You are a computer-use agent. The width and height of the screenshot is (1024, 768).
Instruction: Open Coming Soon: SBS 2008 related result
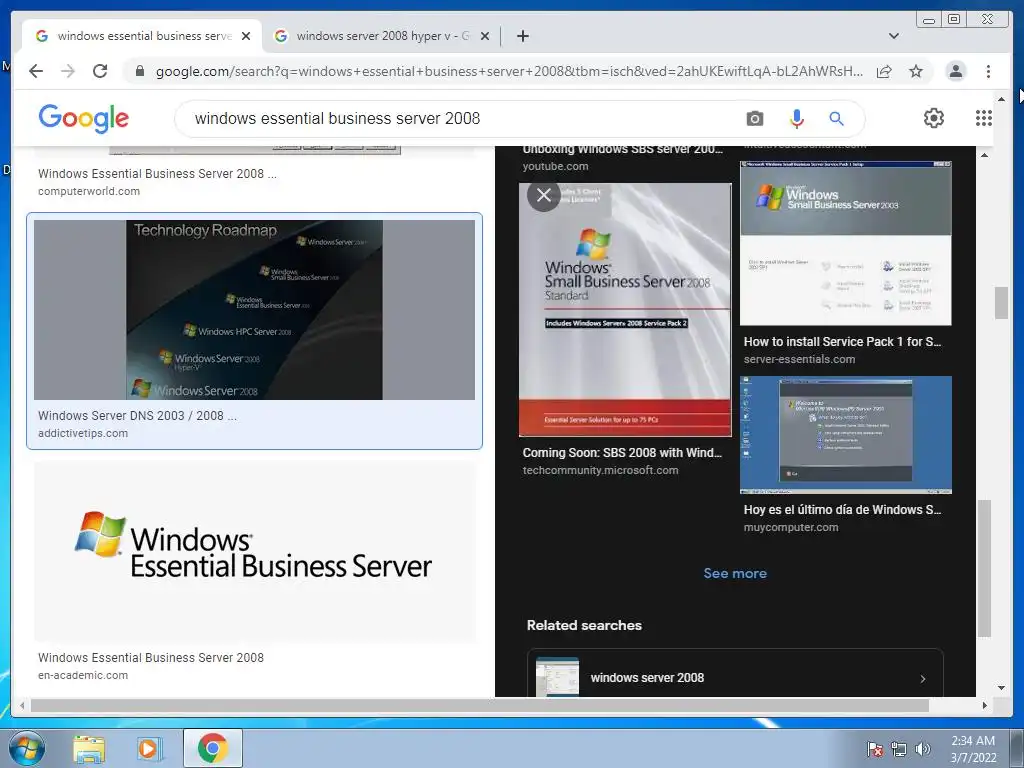click(x=622, y=453)
